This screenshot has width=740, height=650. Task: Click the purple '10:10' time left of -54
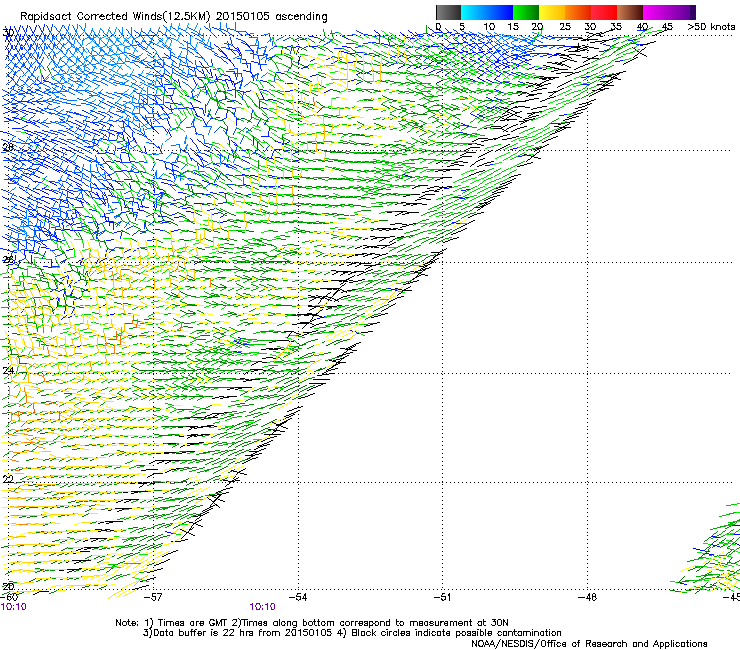[x=262, y=607]
